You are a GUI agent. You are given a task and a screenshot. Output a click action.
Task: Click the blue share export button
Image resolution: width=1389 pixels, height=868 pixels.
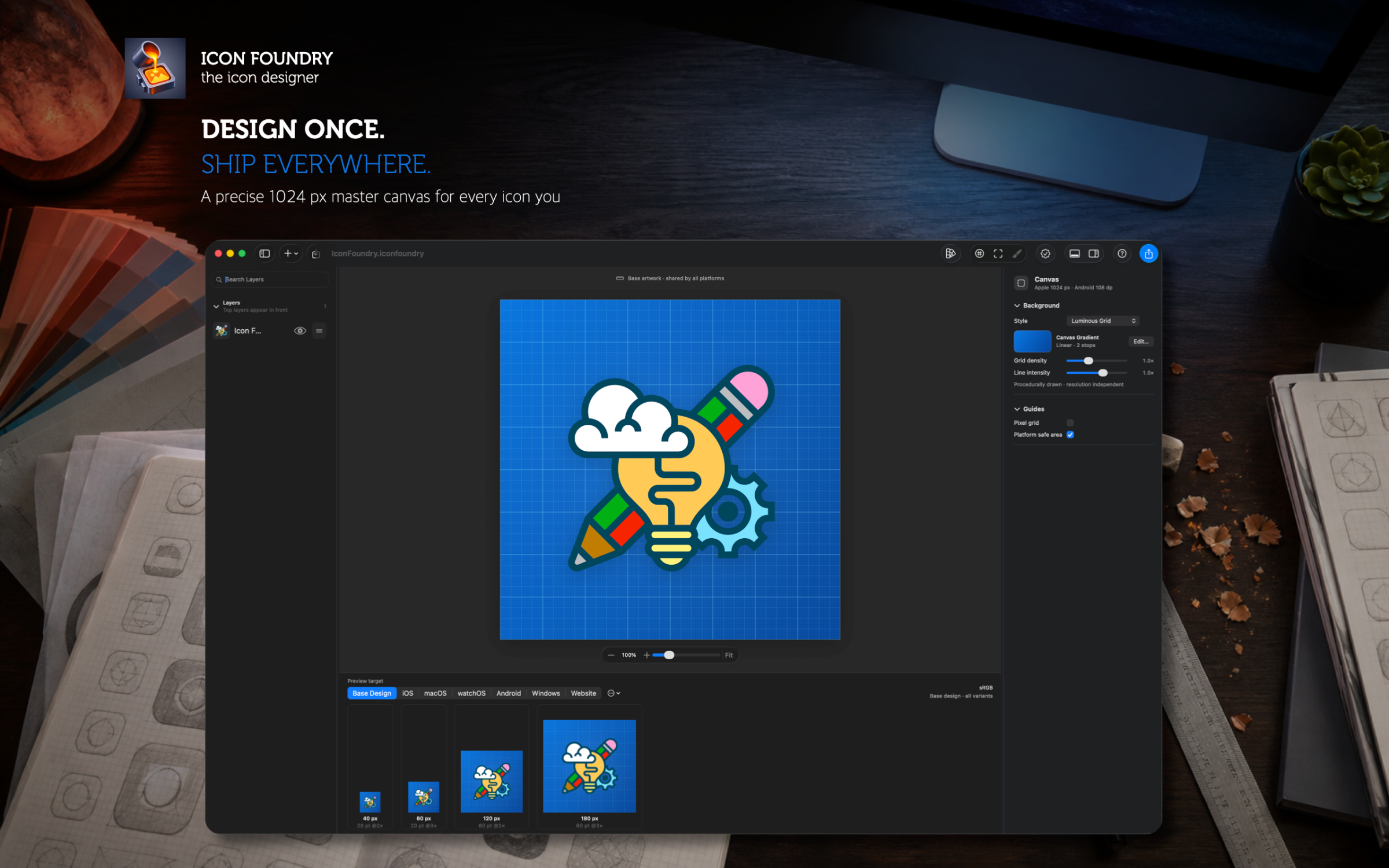tap(1148, 253)
